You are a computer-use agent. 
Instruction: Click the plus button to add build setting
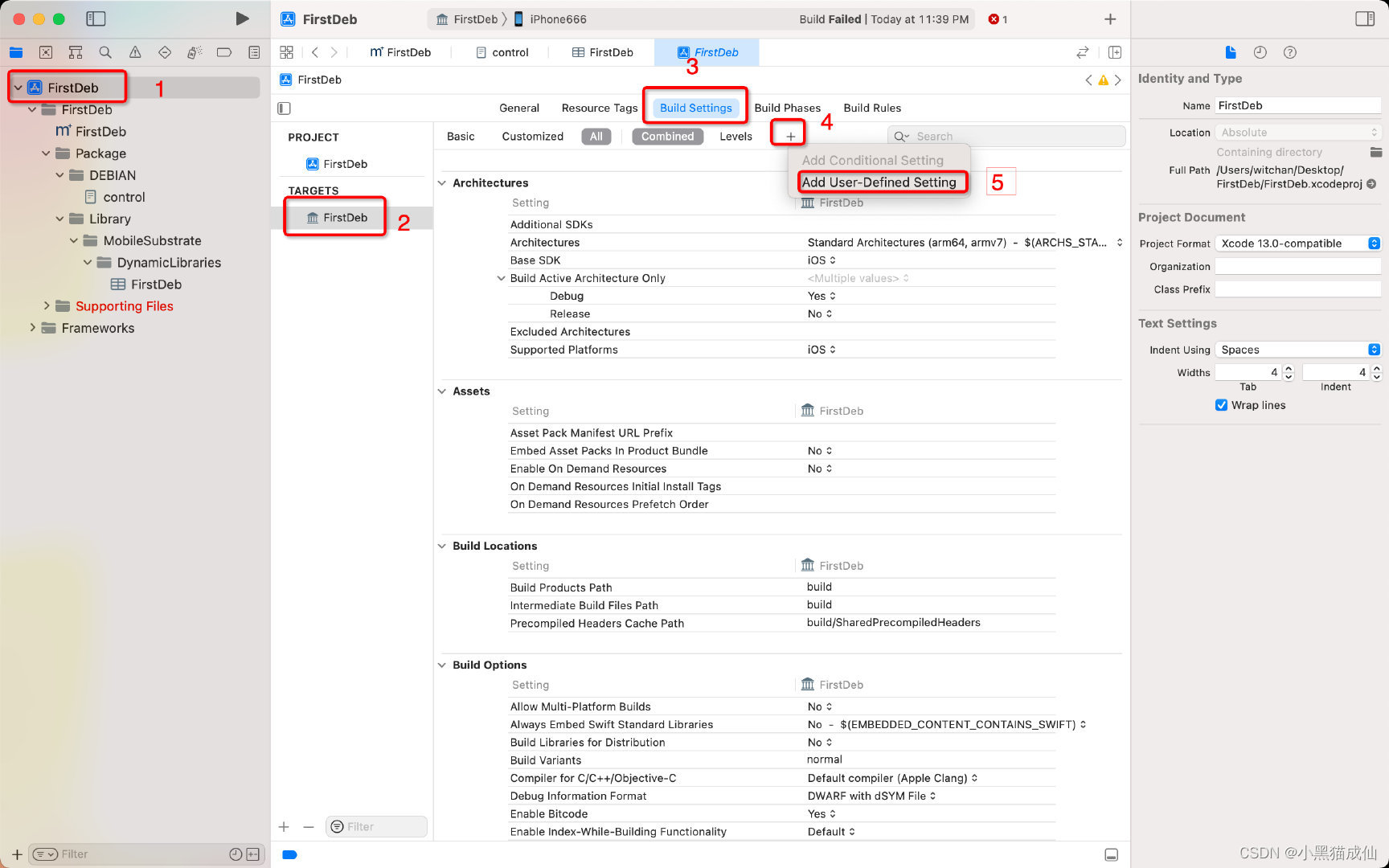click(790, 137)
